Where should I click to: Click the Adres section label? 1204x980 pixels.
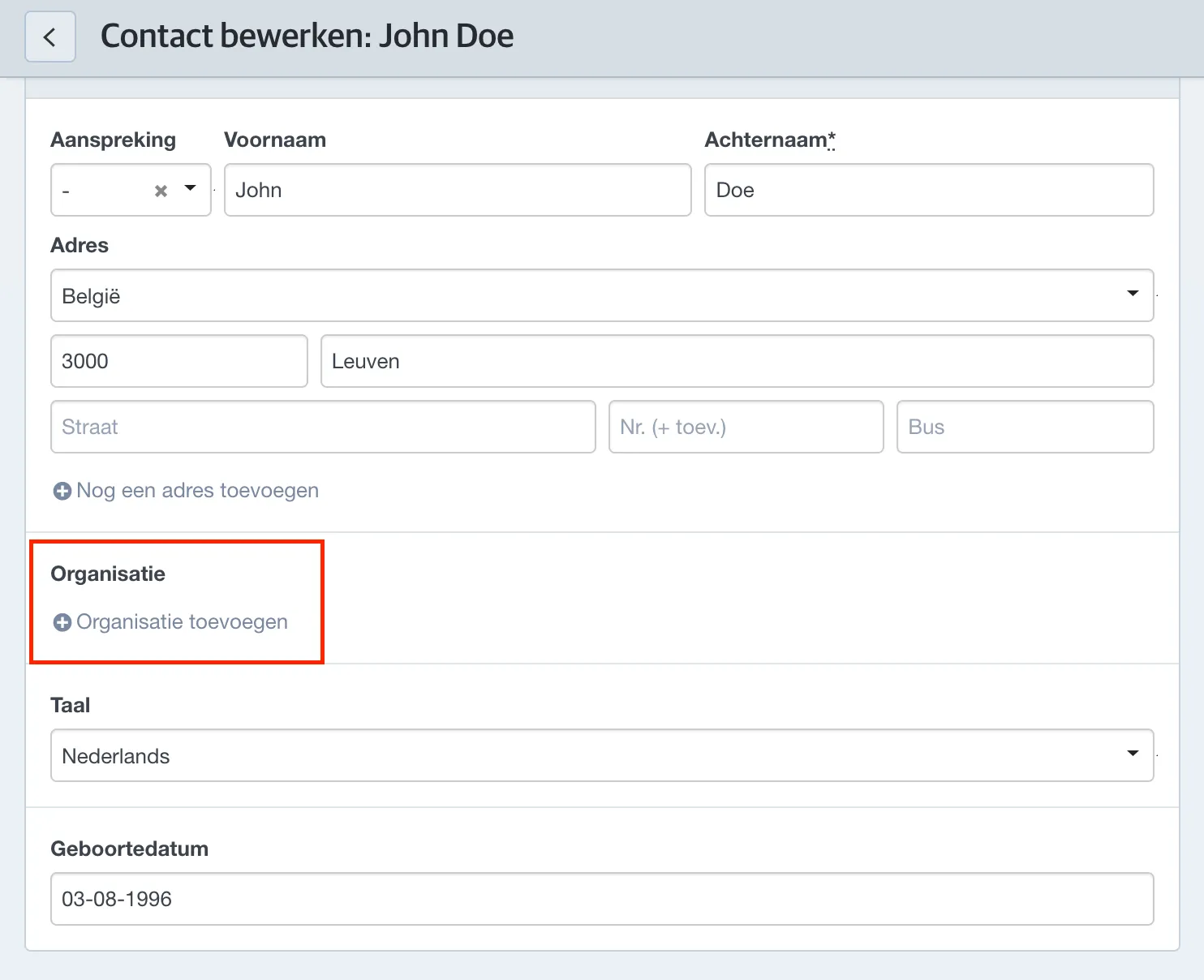(80, 245)
